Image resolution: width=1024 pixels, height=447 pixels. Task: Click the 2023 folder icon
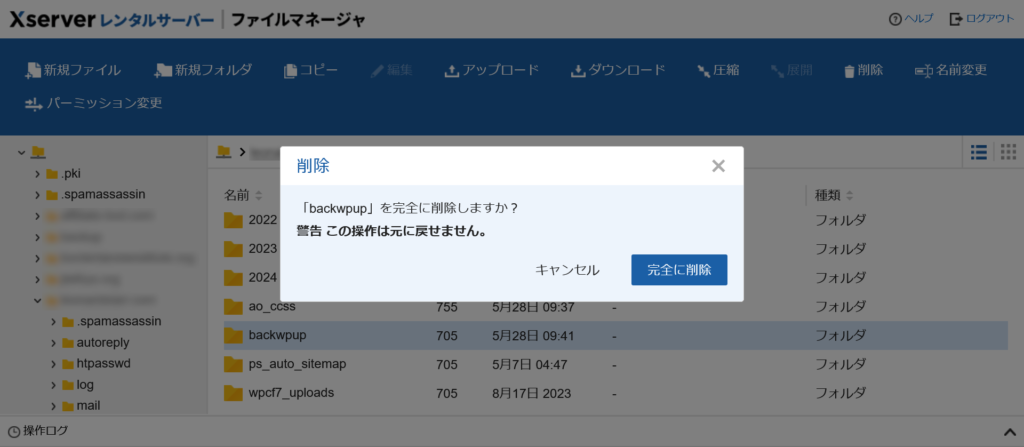[x=233, y=249]
